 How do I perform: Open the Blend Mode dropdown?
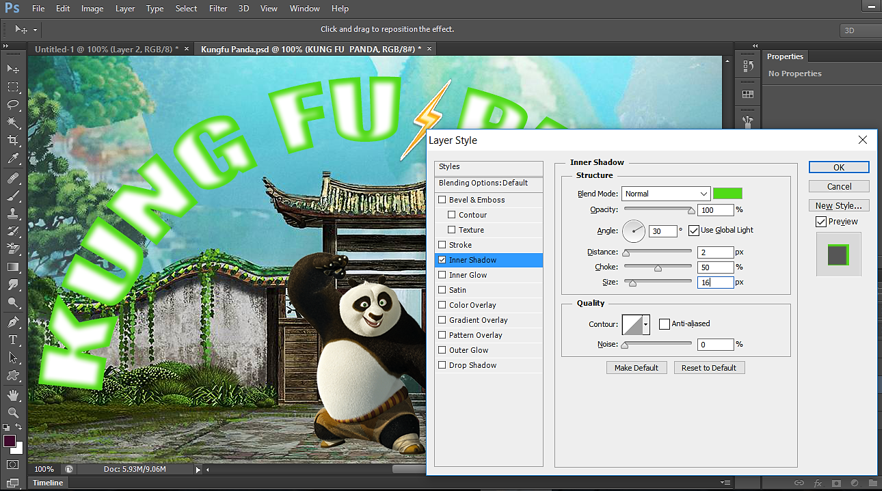pos(666,194)
